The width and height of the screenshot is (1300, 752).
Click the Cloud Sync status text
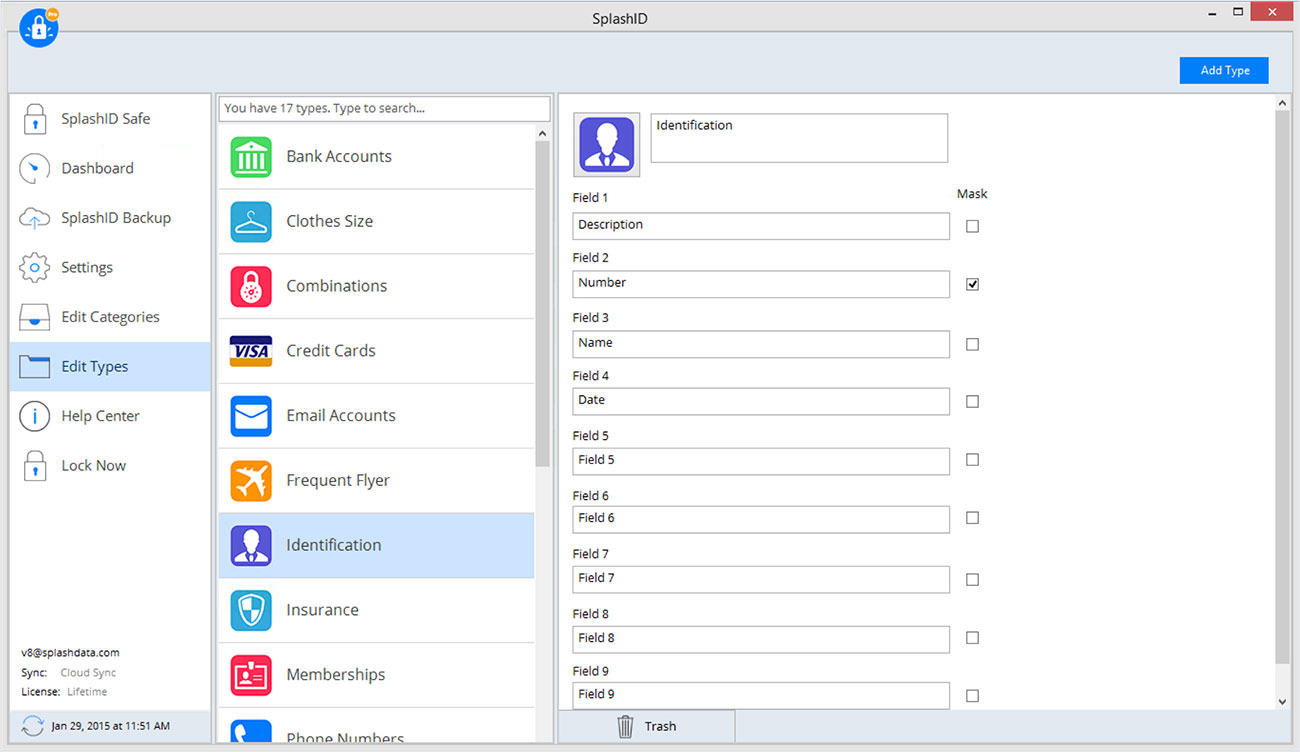pos(88,673)
